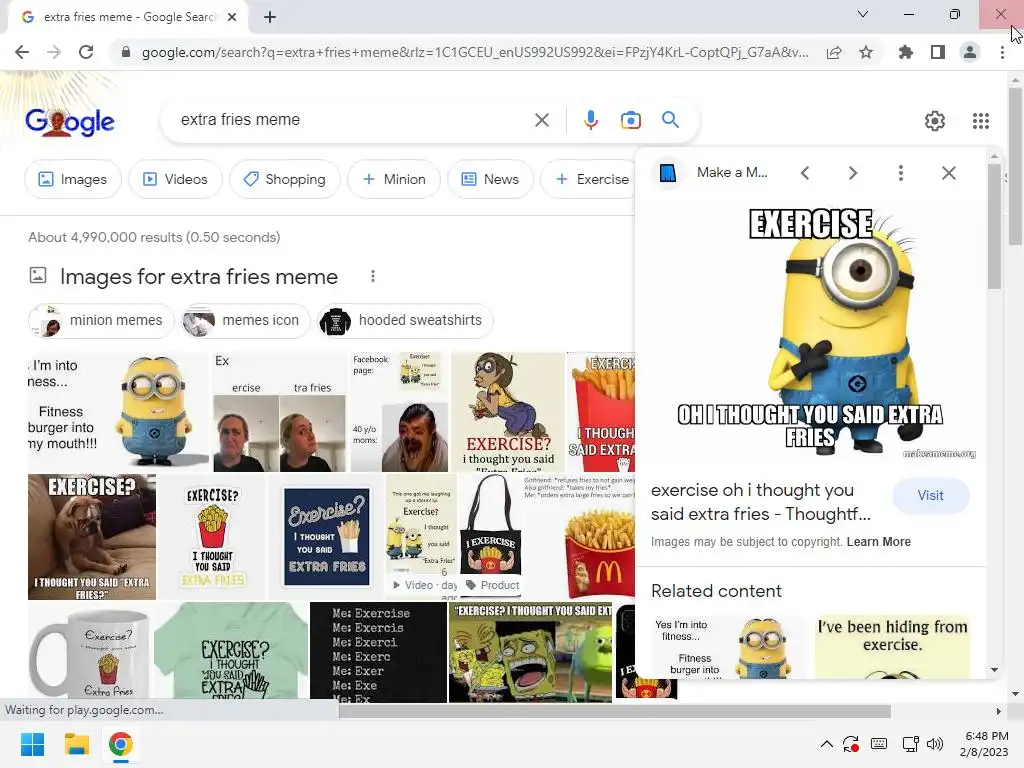The width and height of the screenshot is (1024, 768).
Task: Go to Google home via the logo
Action: (70, 121)
